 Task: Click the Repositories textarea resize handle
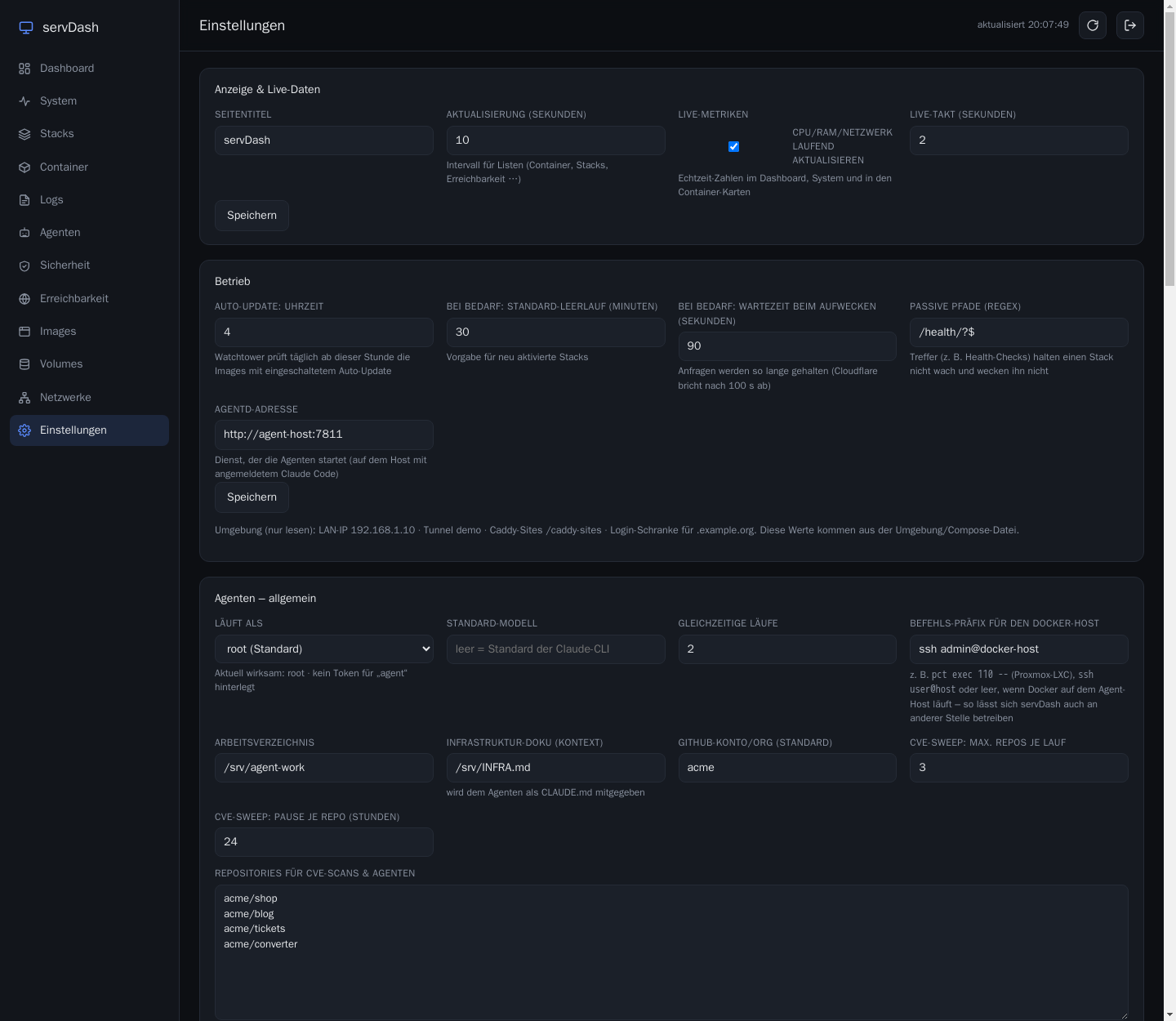[1123, 1014]
